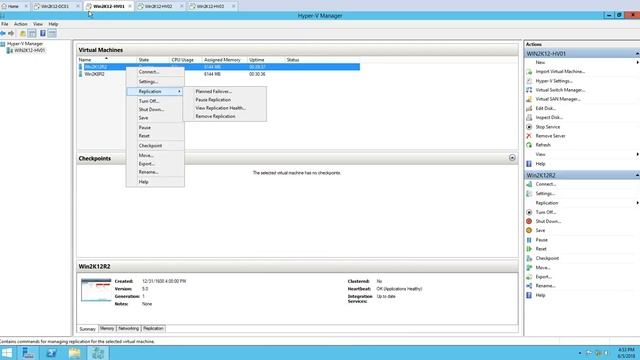Screen dimensions: 640x360
Task: Click the blue Help icon in the toolbar
Action: pyautogui.click(x=42, y=33)
